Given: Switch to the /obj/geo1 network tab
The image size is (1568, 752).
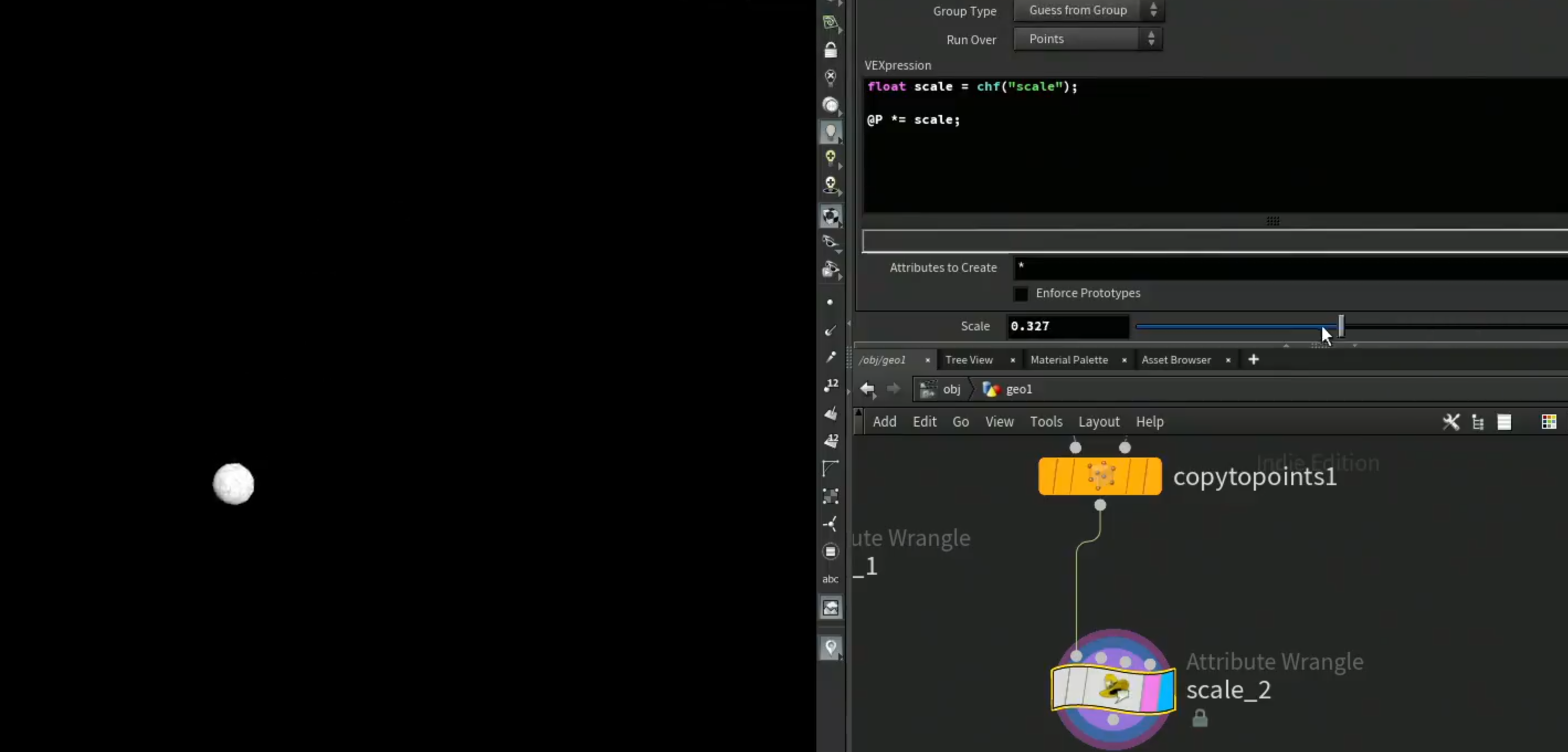Looking at the screenshot, I should (x=882, y=360).
